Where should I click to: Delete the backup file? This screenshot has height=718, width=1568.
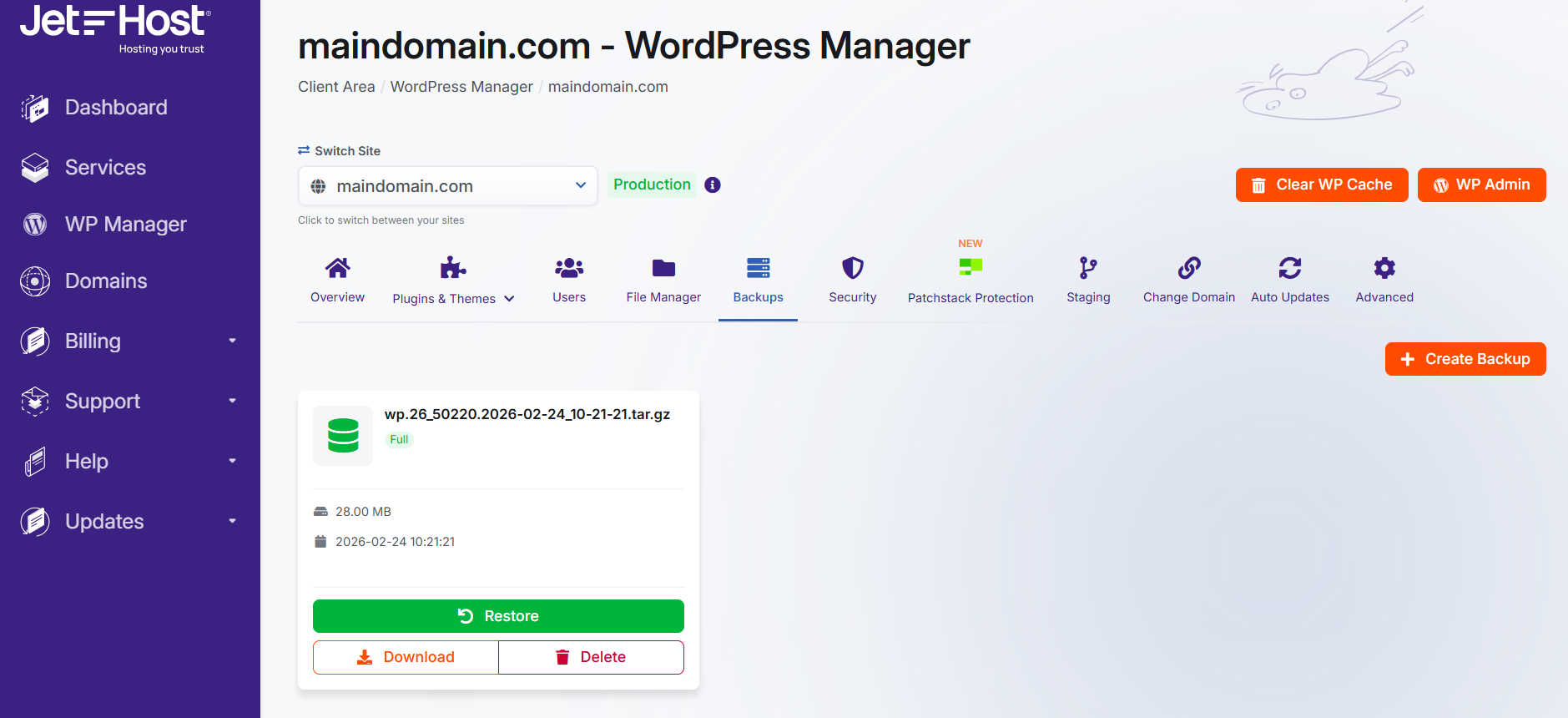point(591,657)
